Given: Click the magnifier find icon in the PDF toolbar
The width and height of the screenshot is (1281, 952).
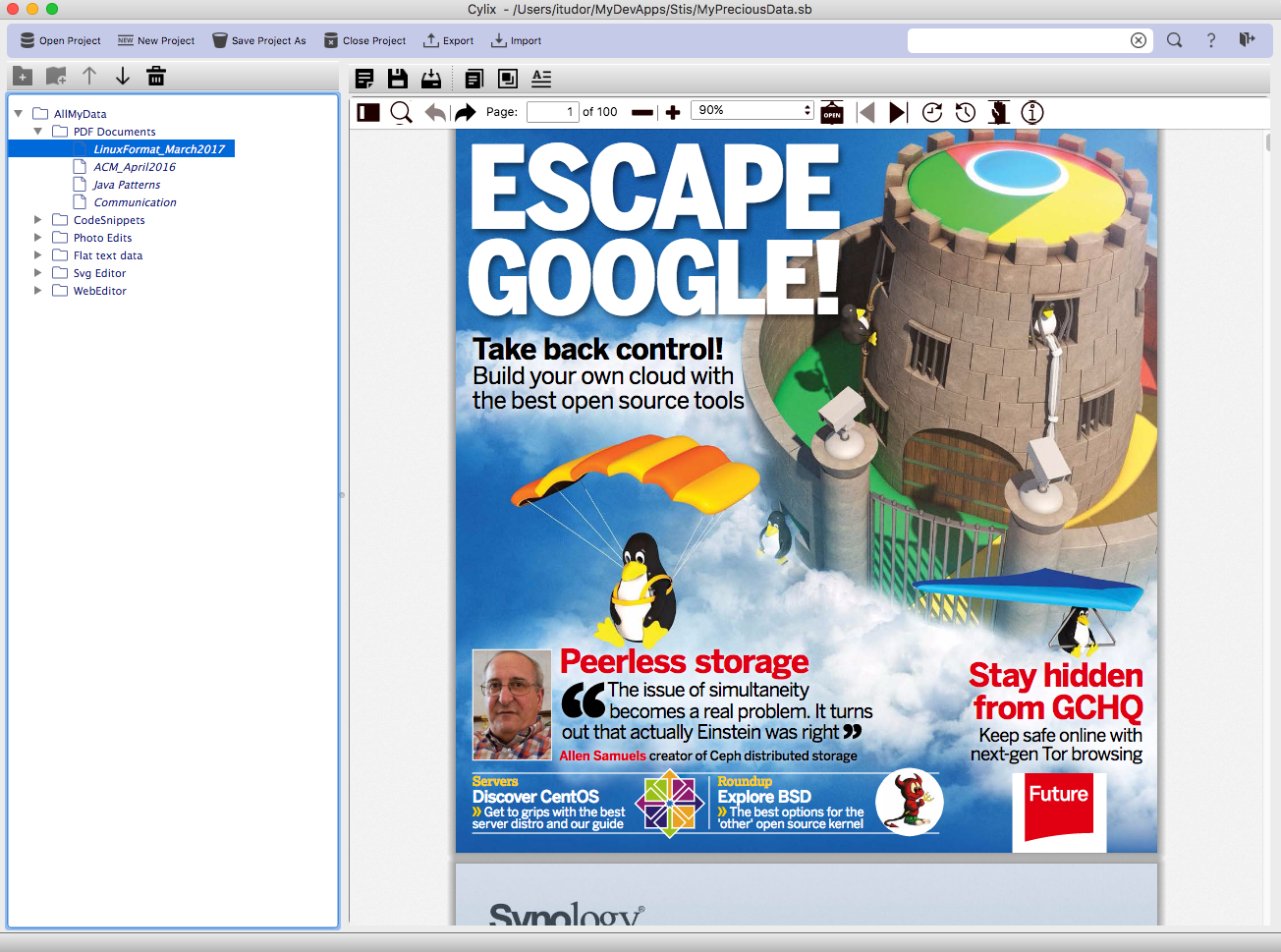Looking at the screenshot, I should [401, 112].
